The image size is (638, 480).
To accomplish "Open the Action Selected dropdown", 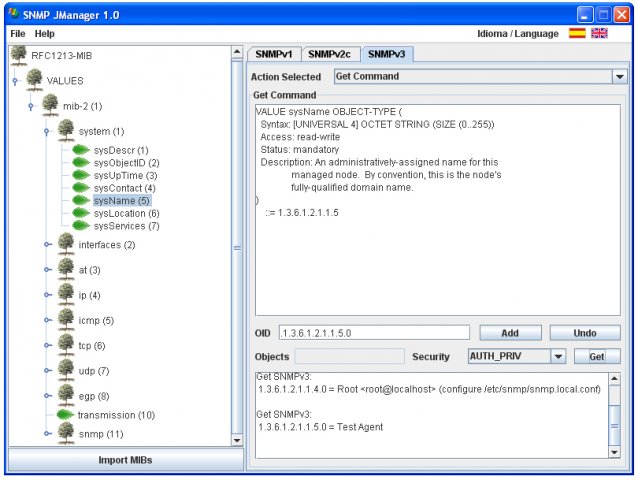I will [x=620, y=76].
